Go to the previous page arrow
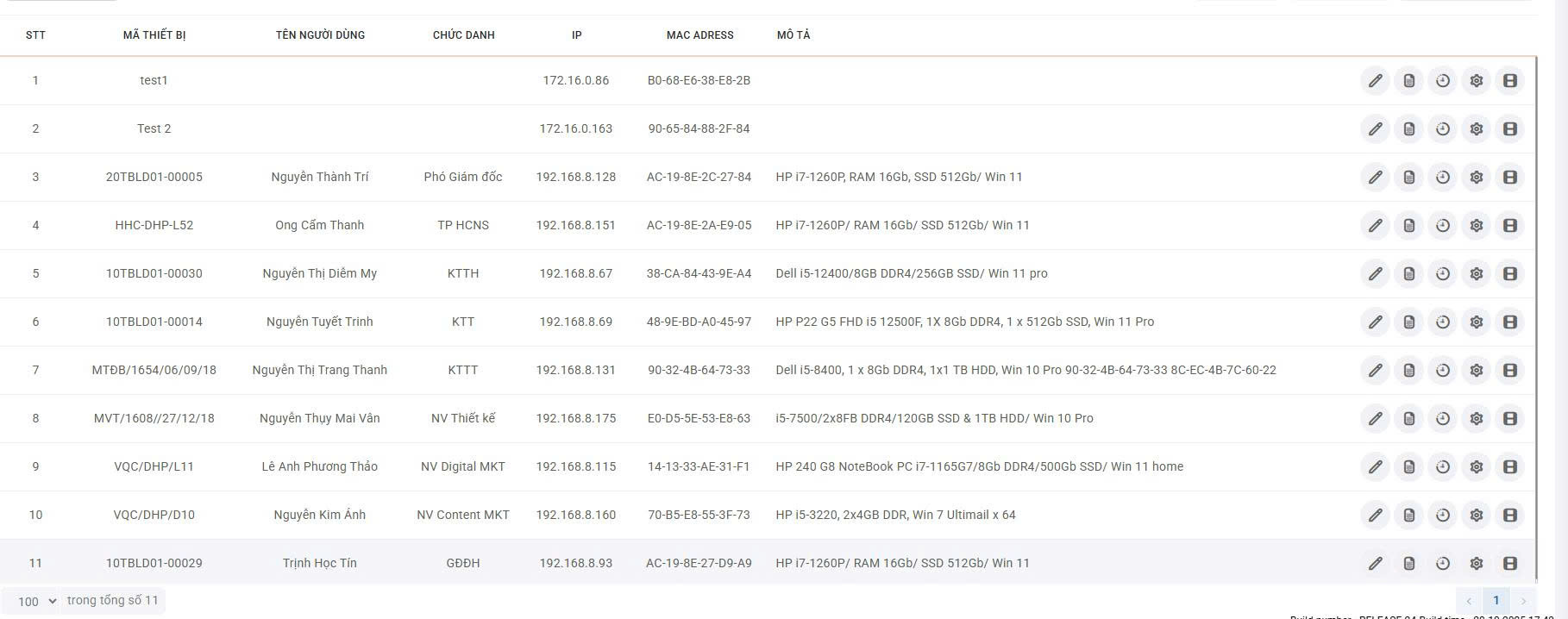The height and width of the screenshot is (619, 1568). click(x=1469, y=601)
